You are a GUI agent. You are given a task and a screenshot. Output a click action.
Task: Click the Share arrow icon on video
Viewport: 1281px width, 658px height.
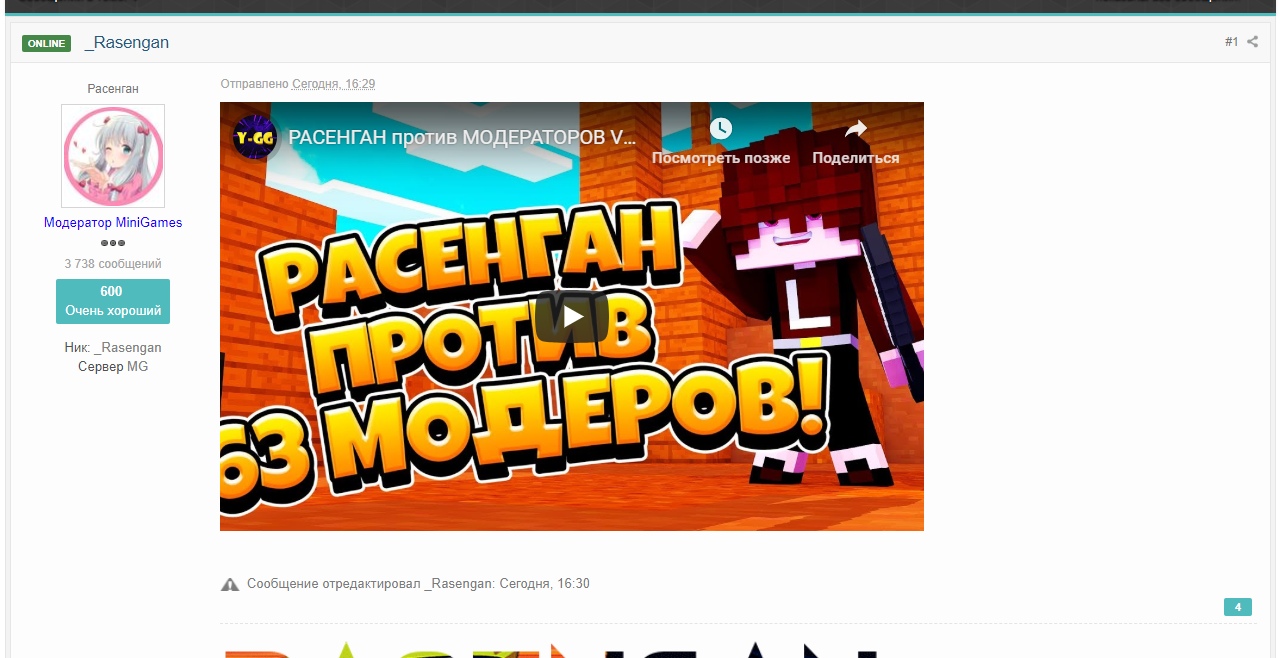click(856, 129)
